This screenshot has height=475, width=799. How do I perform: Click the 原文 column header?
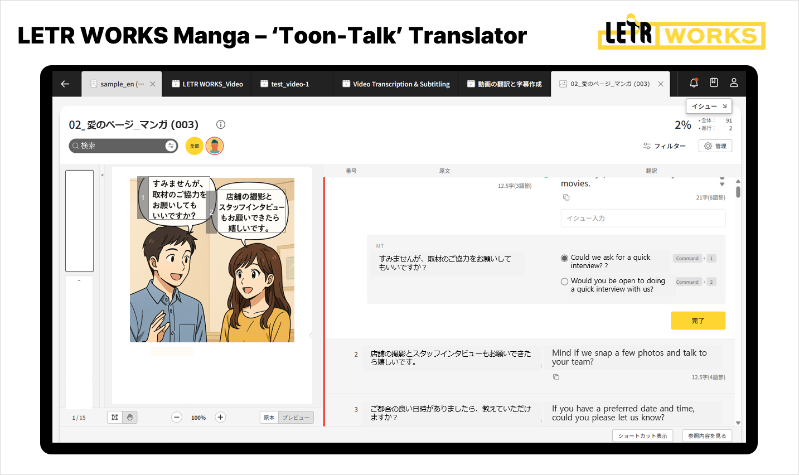(x=444, y=171)
